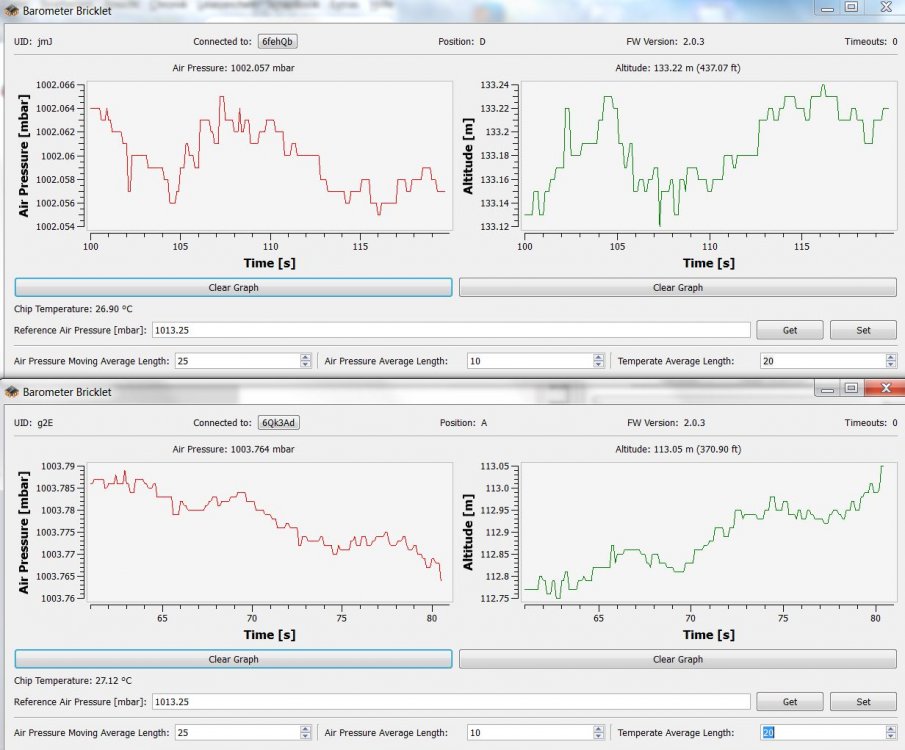Click the bottom window's Barometer Bricklet title icon
905x750 pixels.
pos(11,392)
